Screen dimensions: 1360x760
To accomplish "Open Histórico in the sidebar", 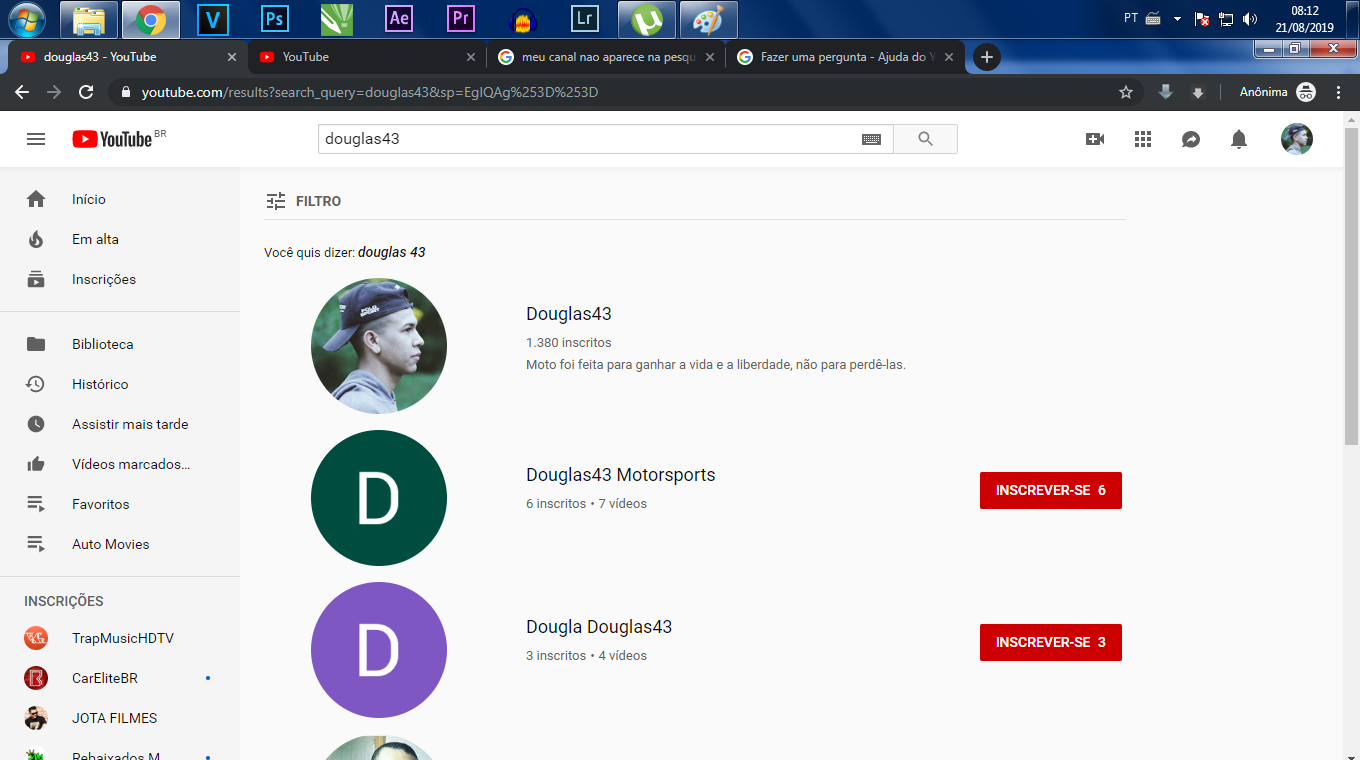I will point(120,384).
